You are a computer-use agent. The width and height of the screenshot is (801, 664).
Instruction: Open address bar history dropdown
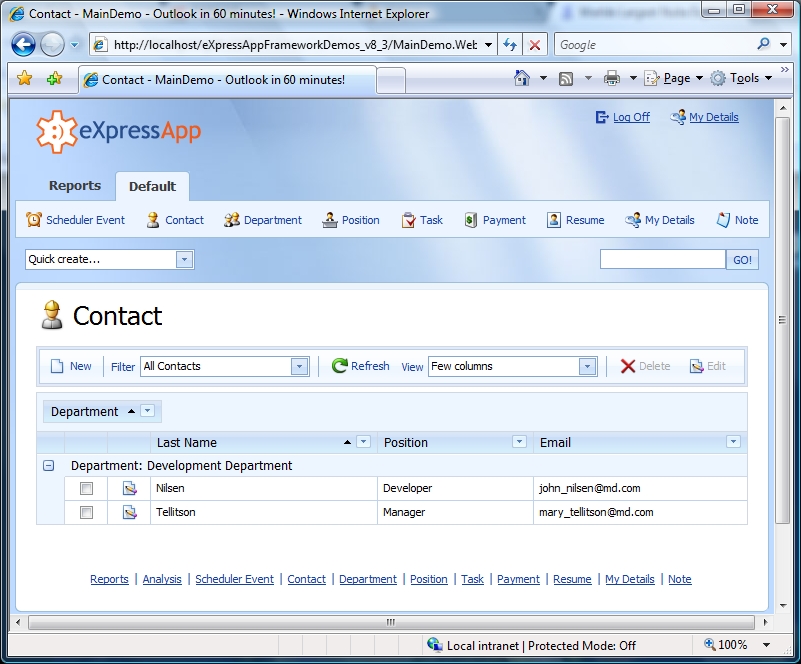pyautogui.click(x=488, y=45)
